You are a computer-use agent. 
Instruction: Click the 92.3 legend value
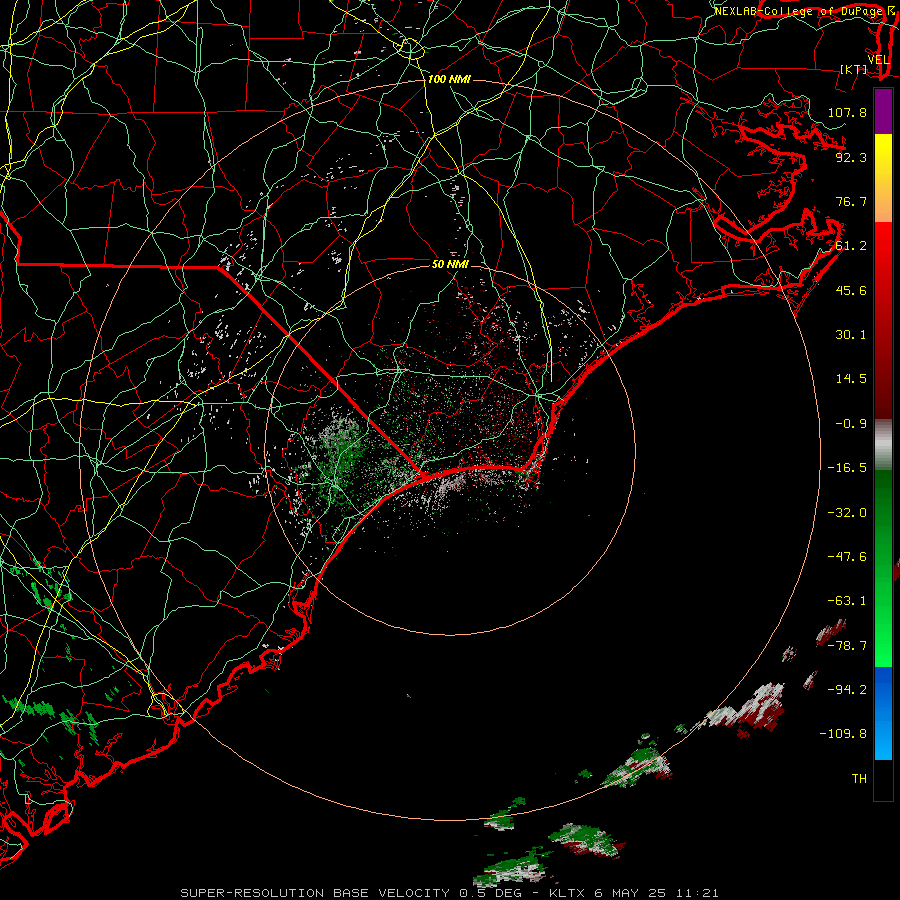pos(851,157)
